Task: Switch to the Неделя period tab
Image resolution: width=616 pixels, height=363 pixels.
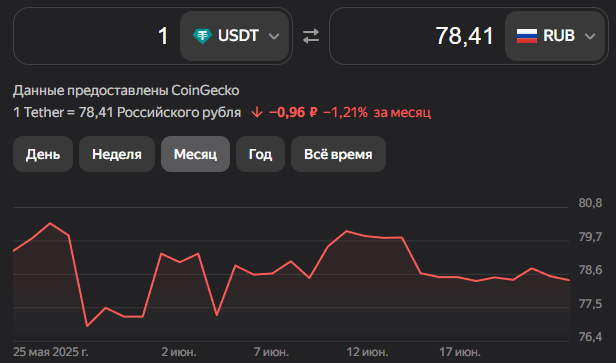Action: point(117,154)
